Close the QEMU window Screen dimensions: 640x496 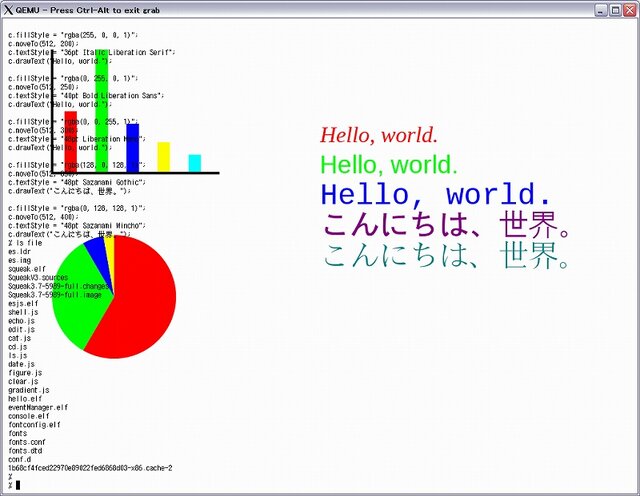[629, 9]
